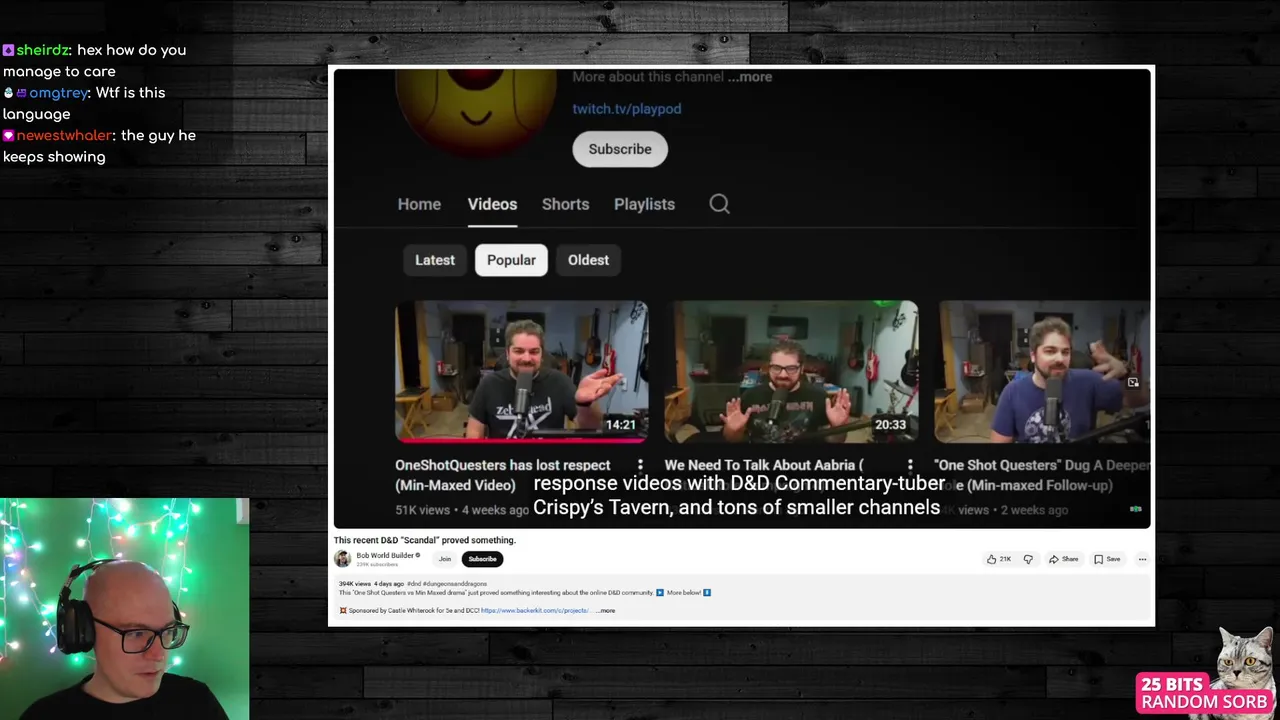The width and height of the screenshot is (1280, 720).
Task: Open the twitch.tv/playpod link
Action: (627, 109)
